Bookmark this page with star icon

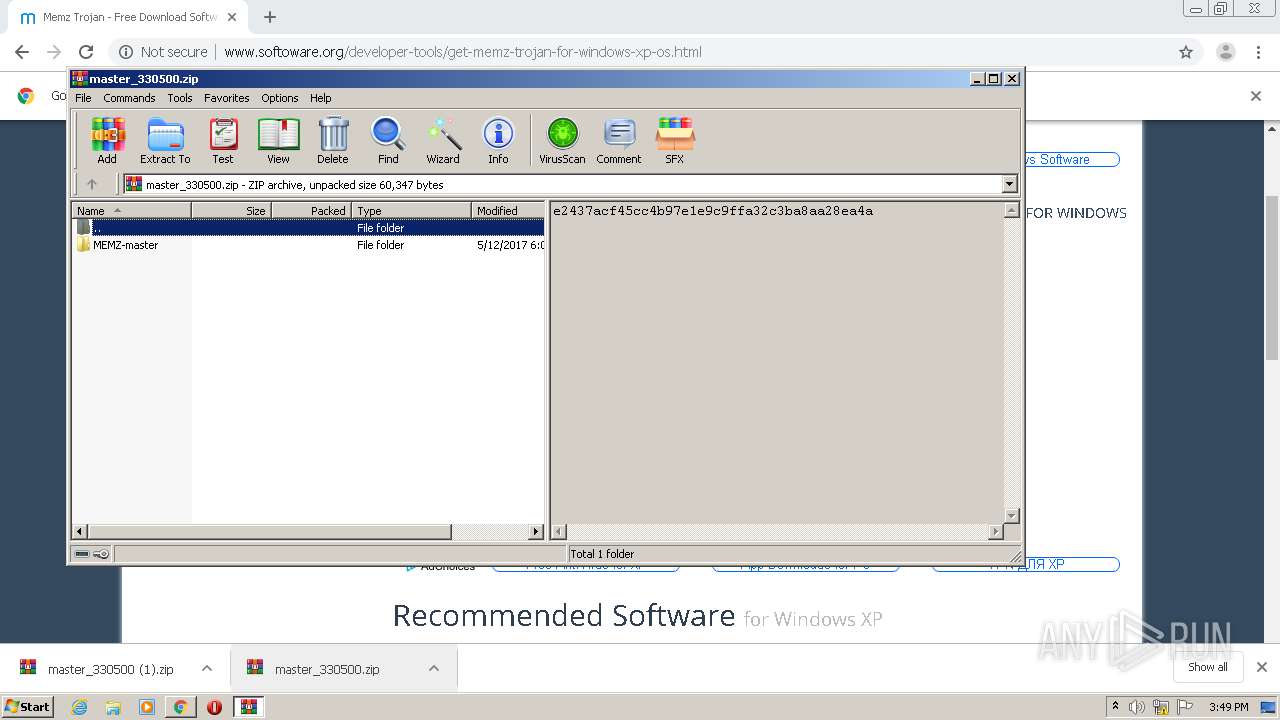tap(1186, 52)
